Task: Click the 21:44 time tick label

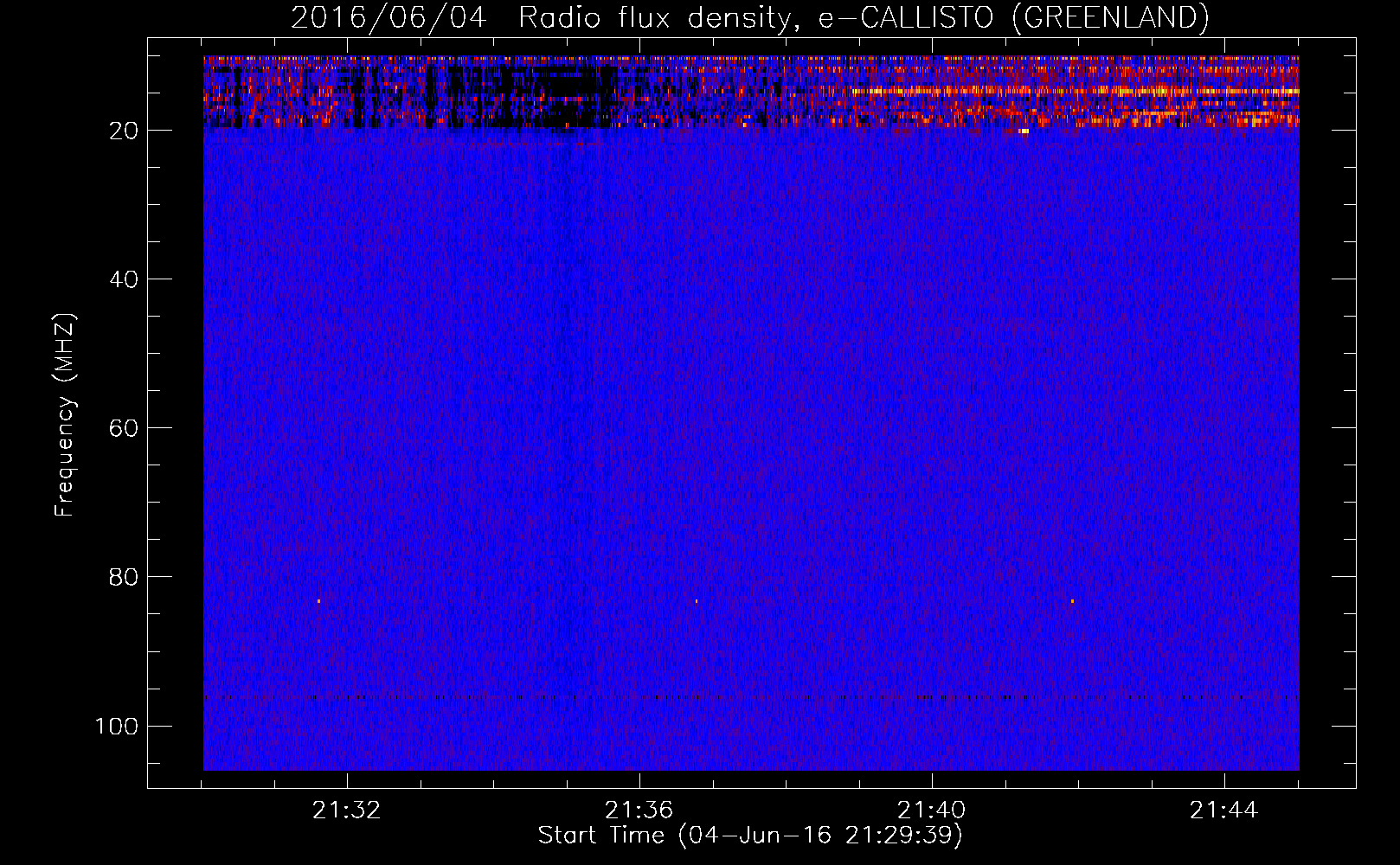Action: tap(1224, 811)
